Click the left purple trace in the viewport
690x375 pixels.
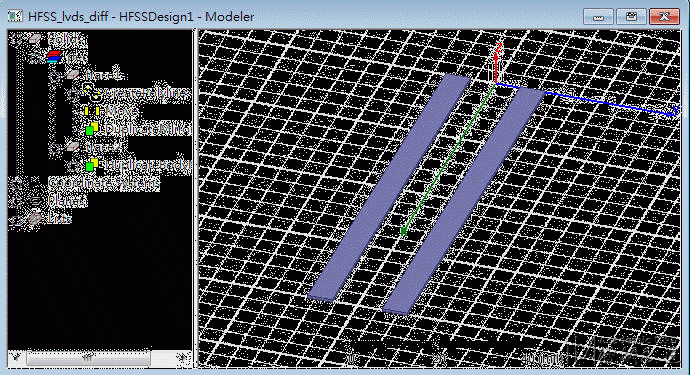[x=390, y=188]
